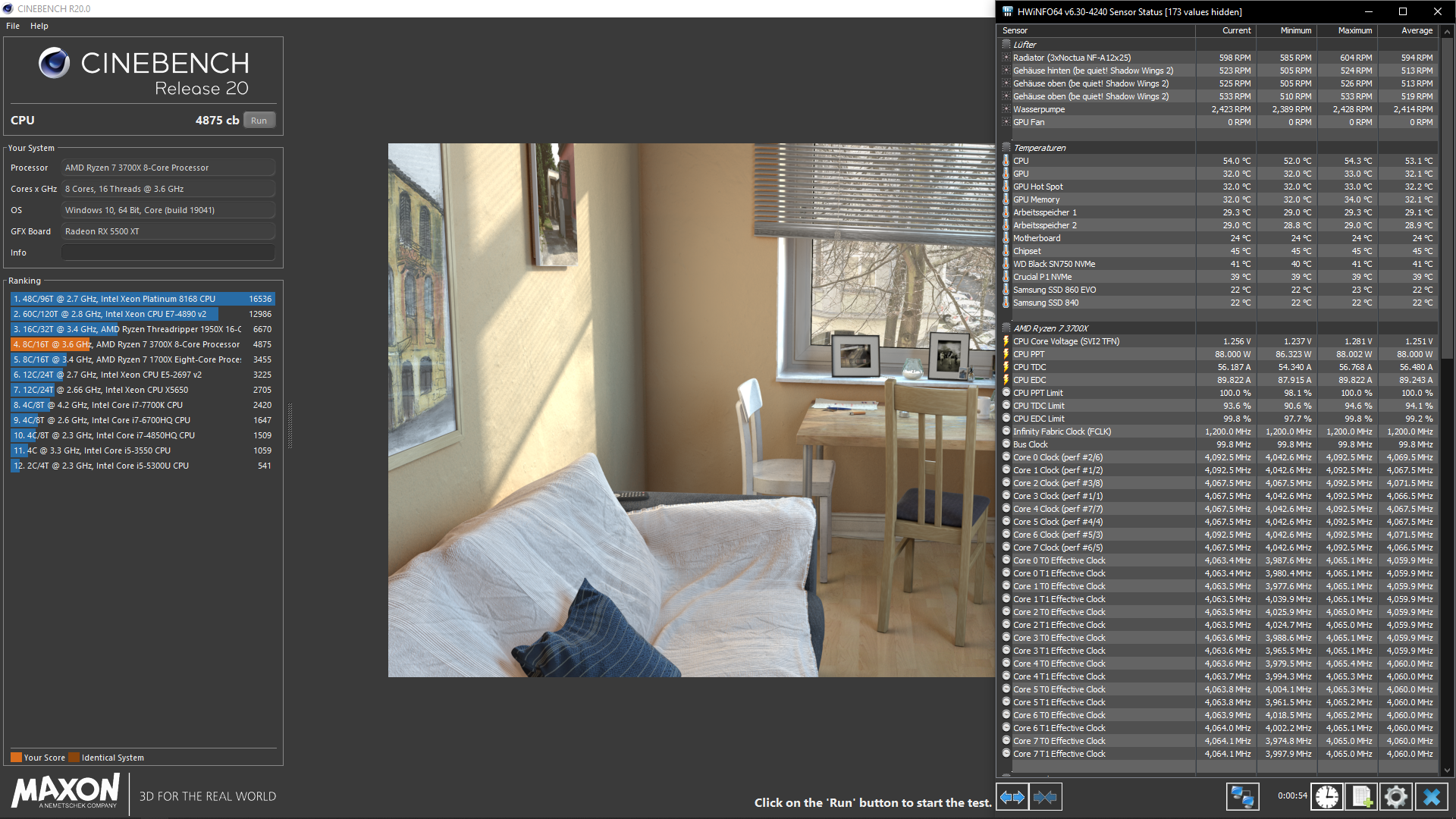
Task: Click the Cinebench logo sphere icon
Action: pyautogui.click(x=54, y=63)
